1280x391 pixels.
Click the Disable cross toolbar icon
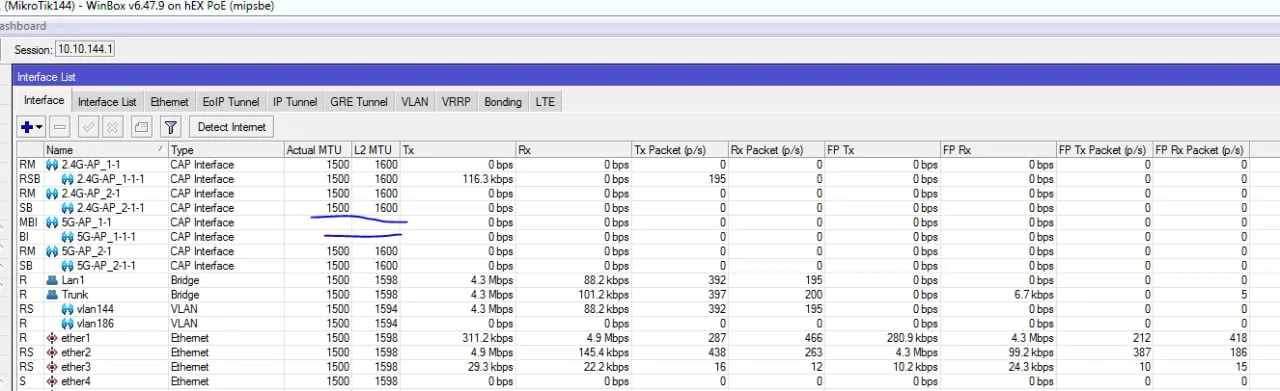(x=113, y=127)
